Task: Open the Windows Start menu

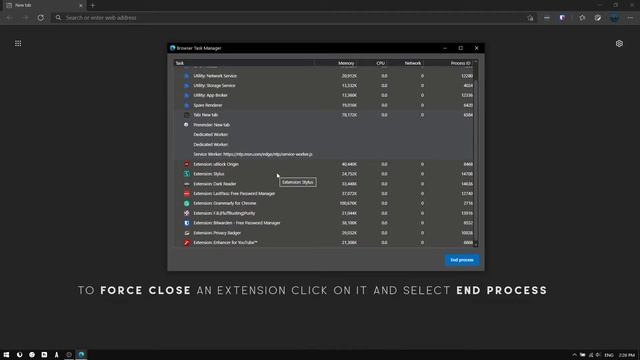Action: 6,355
